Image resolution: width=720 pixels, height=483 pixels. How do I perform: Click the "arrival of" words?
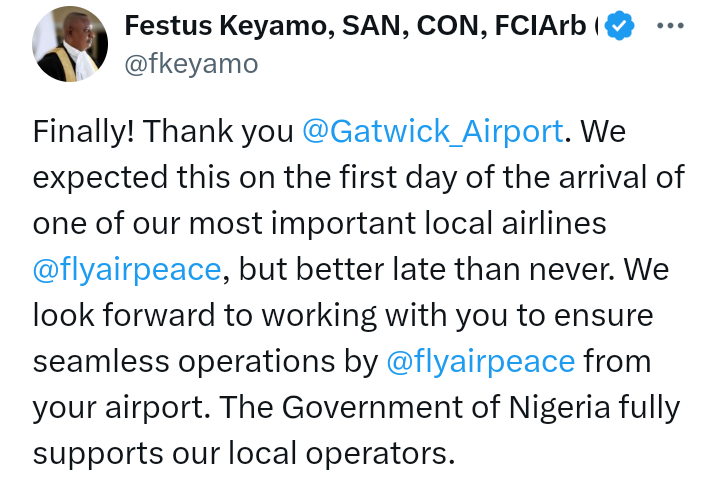621,177
